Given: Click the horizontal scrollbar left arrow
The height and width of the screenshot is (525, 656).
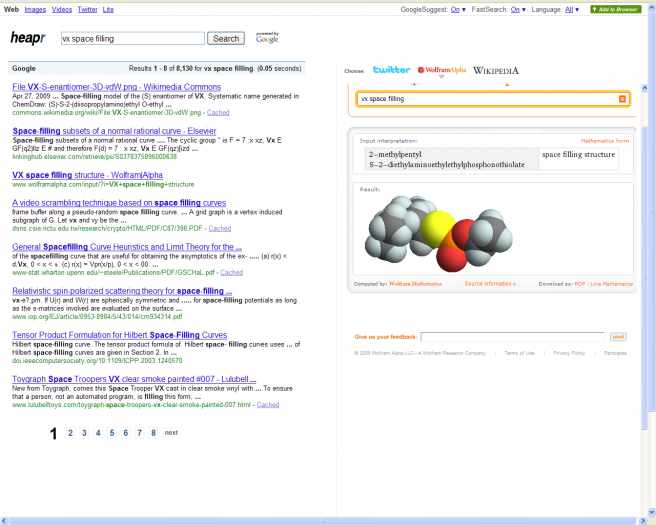Looking at the screenshot, I should [x=4, y=521].
